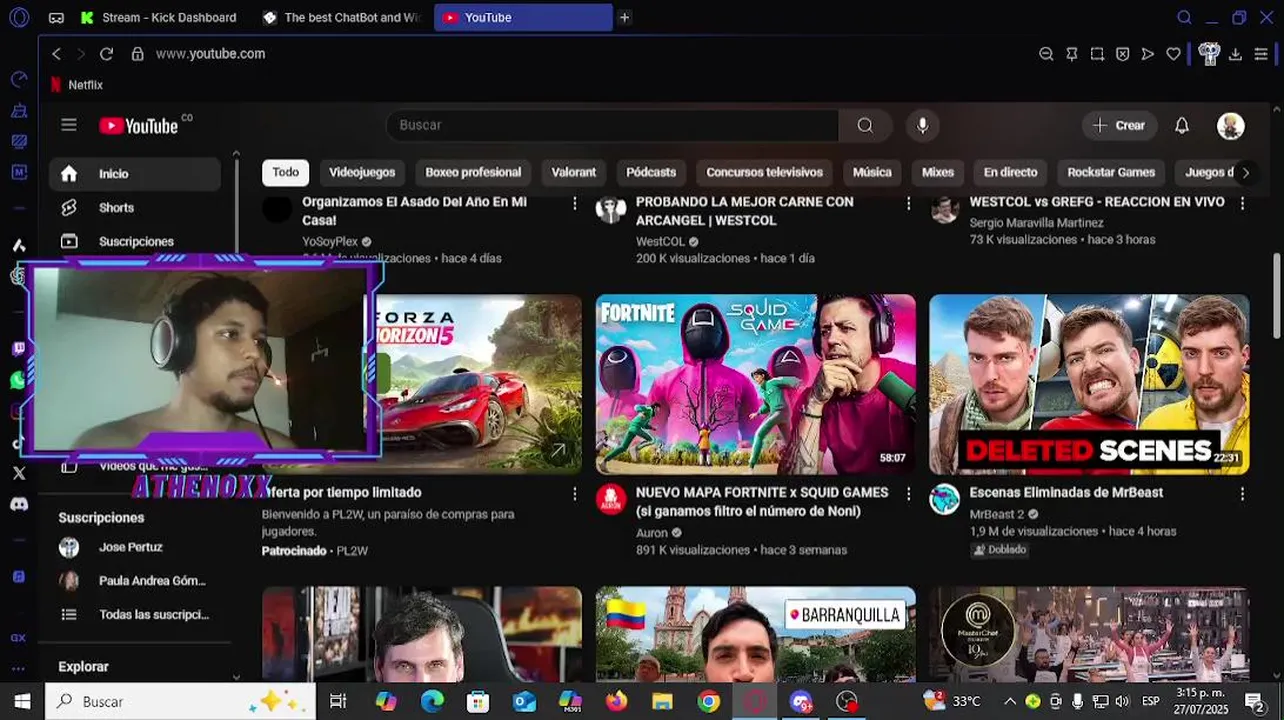Select the Todo filter chip
Screen dimensions: 1284x720
click(286, 172)
